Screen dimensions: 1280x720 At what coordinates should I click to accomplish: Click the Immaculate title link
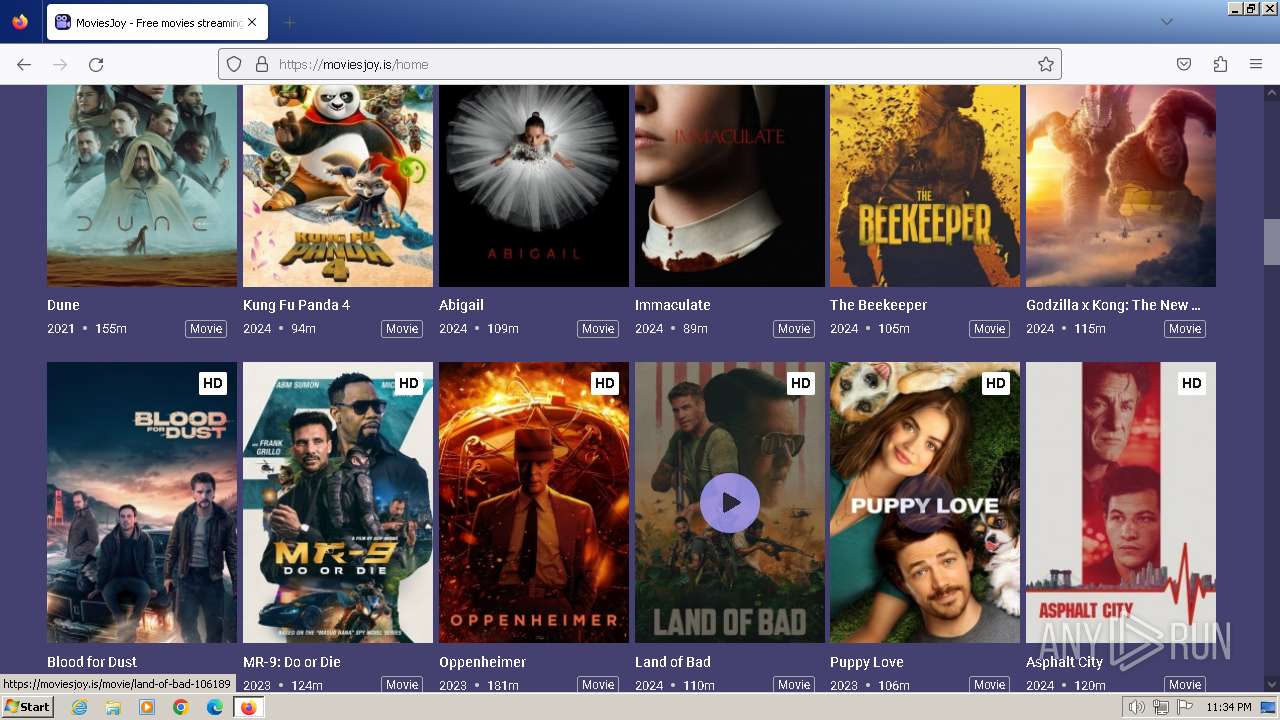point(673,305)
